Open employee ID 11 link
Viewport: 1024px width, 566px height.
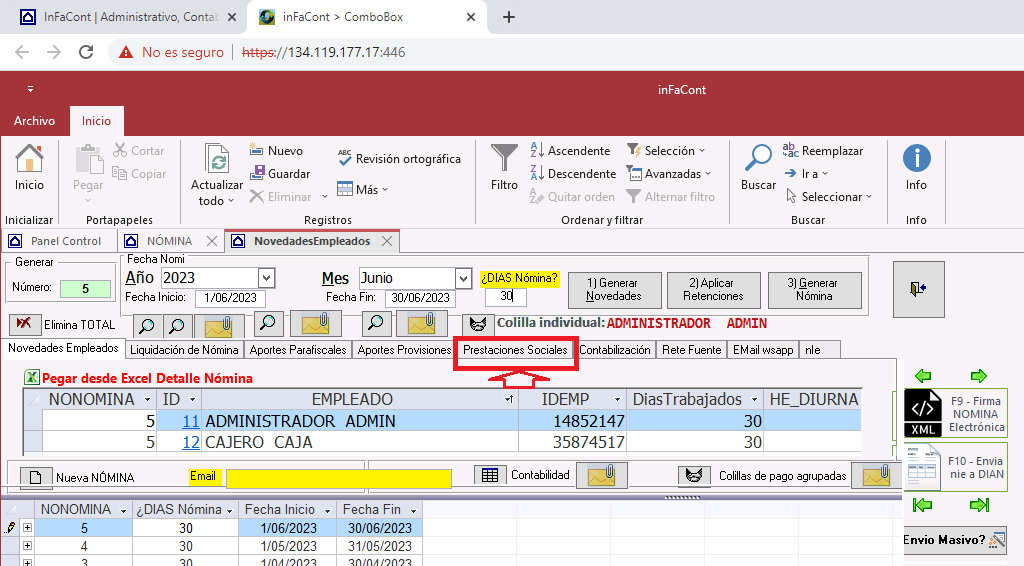pos(190,421)
